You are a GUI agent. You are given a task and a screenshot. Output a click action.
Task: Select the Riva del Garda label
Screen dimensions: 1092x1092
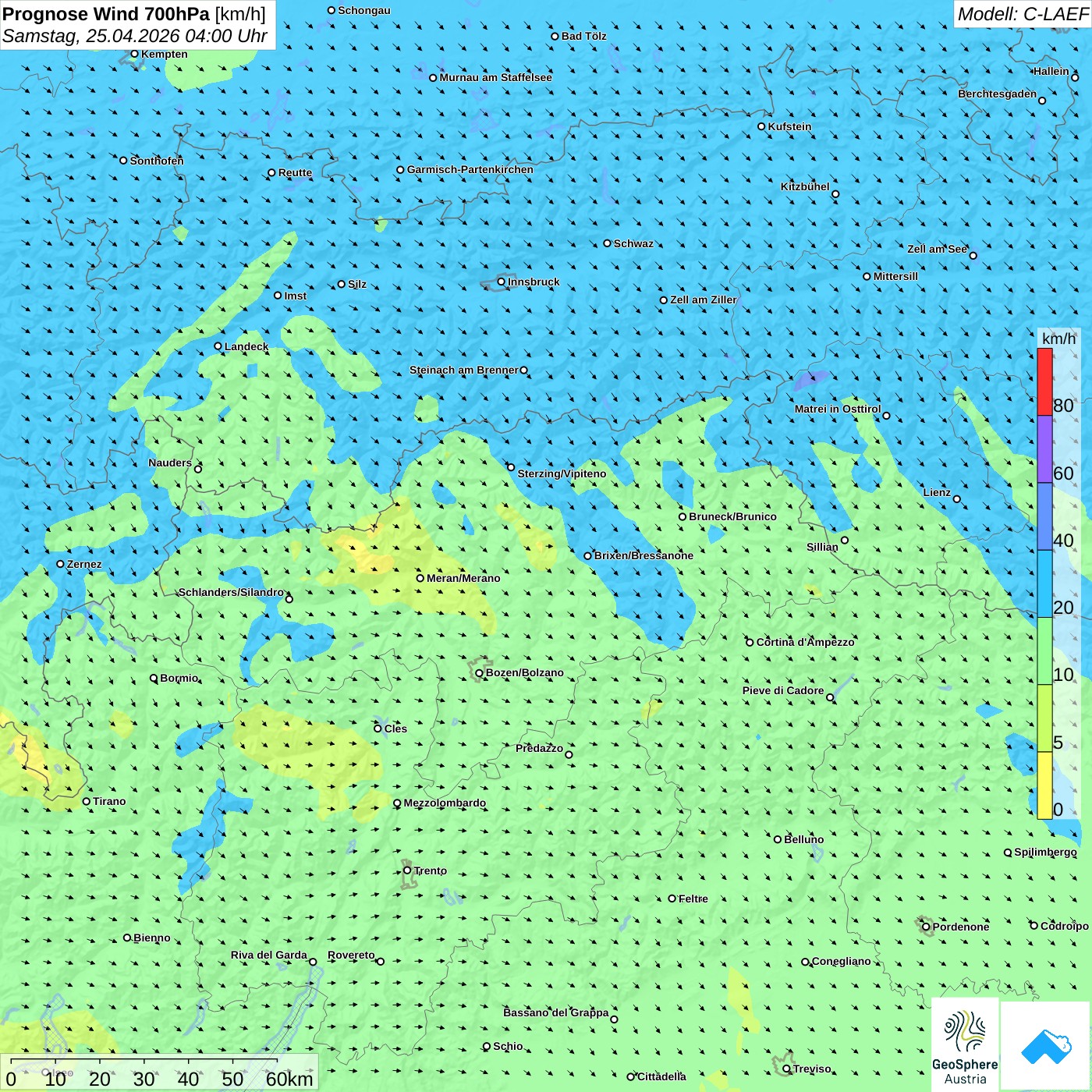[x=269, y=955]
